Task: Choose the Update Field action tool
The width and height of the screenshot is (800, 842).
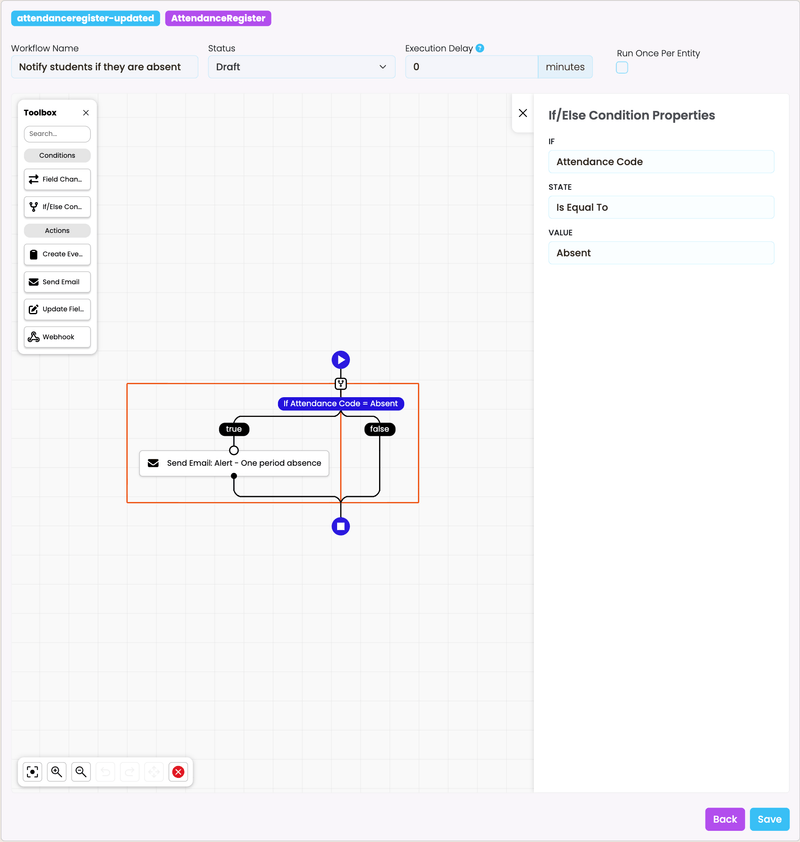Action: pos(57,309)
